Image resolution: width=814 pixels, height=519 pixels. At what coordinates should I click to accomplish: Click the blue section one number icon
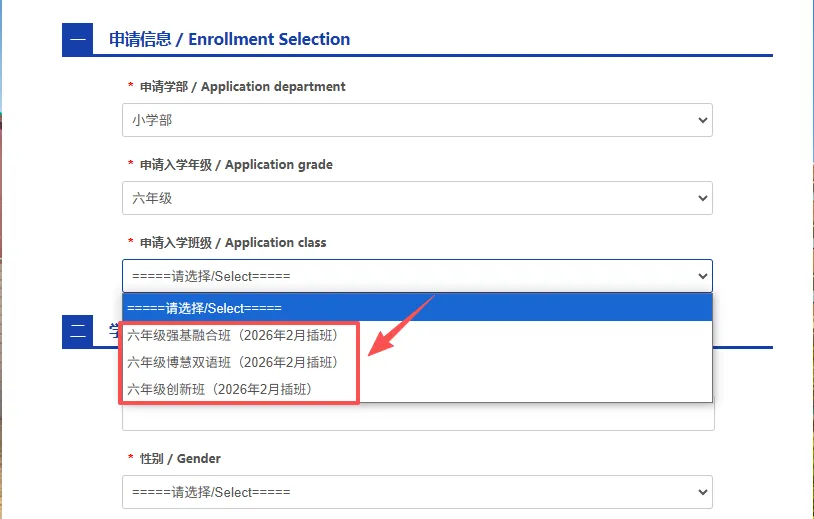pyautogui.click(x=77, y=40)
